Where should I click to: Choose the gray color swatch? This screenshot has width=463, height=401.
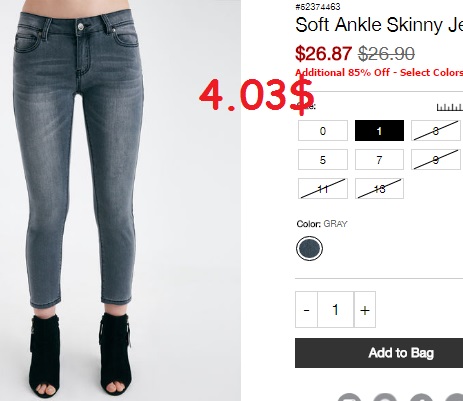pos(309,248)
